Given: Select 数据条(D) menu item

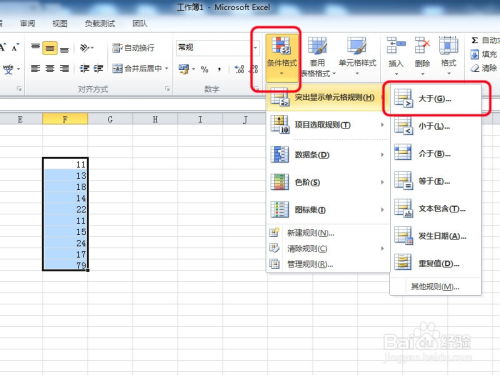Looking at the screenshot, I should [327, 155].
